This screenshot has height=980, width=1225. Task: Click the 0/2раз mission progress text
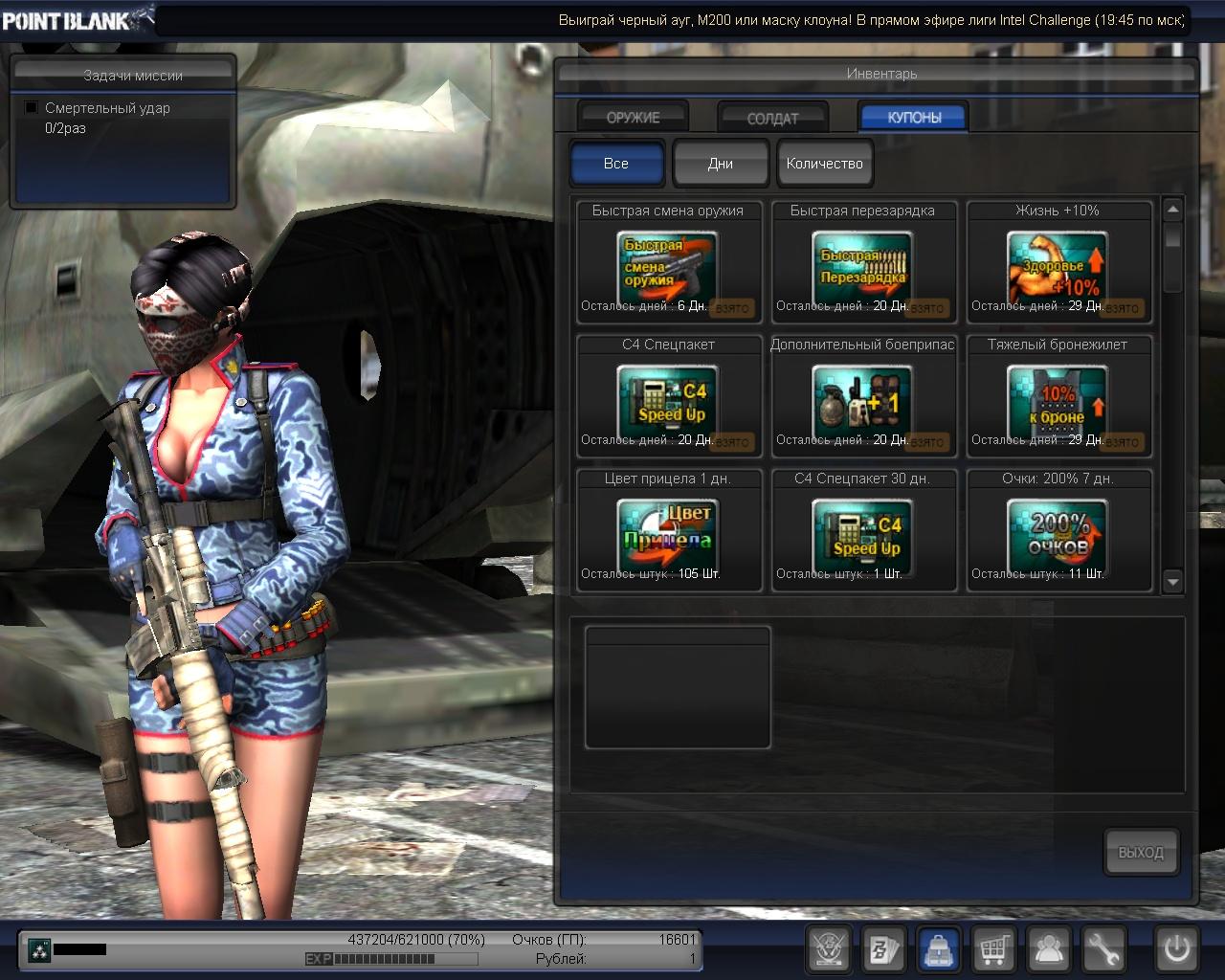click(65, 128)
